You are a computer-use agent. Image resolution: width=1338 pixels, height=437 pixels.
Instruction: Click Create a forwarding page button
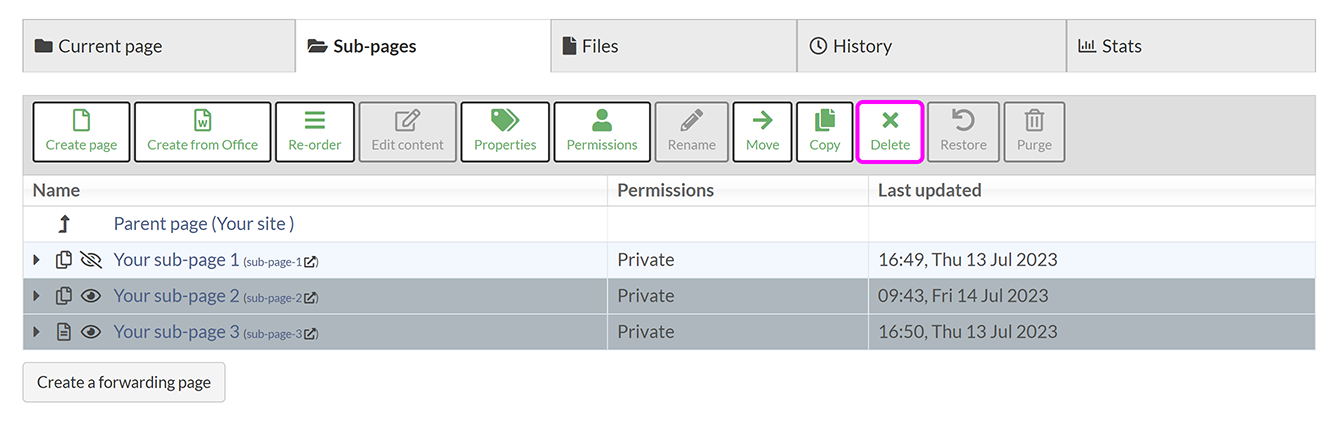(124, 383)
